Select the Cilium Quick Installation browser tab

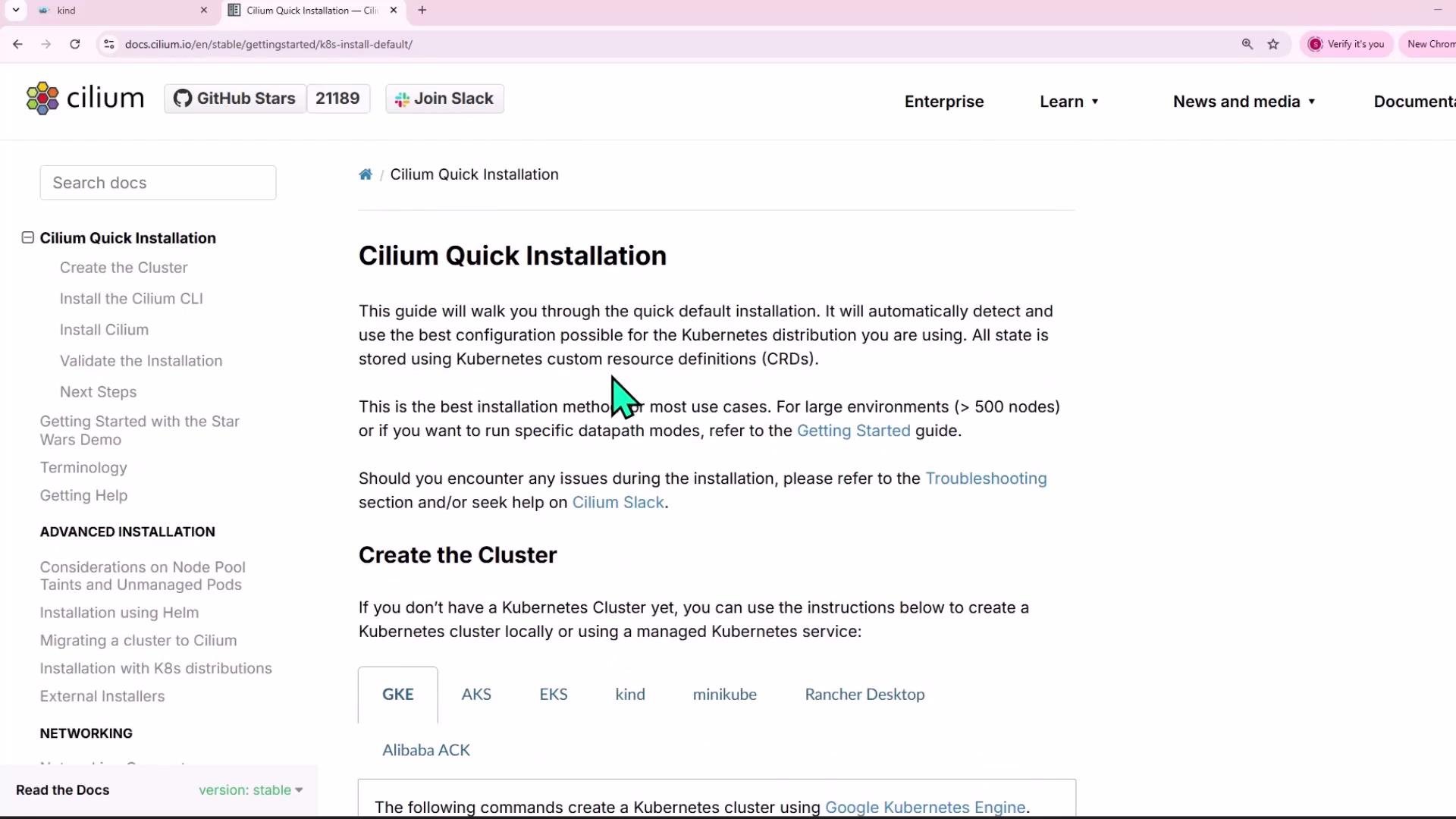coord(314,10)
